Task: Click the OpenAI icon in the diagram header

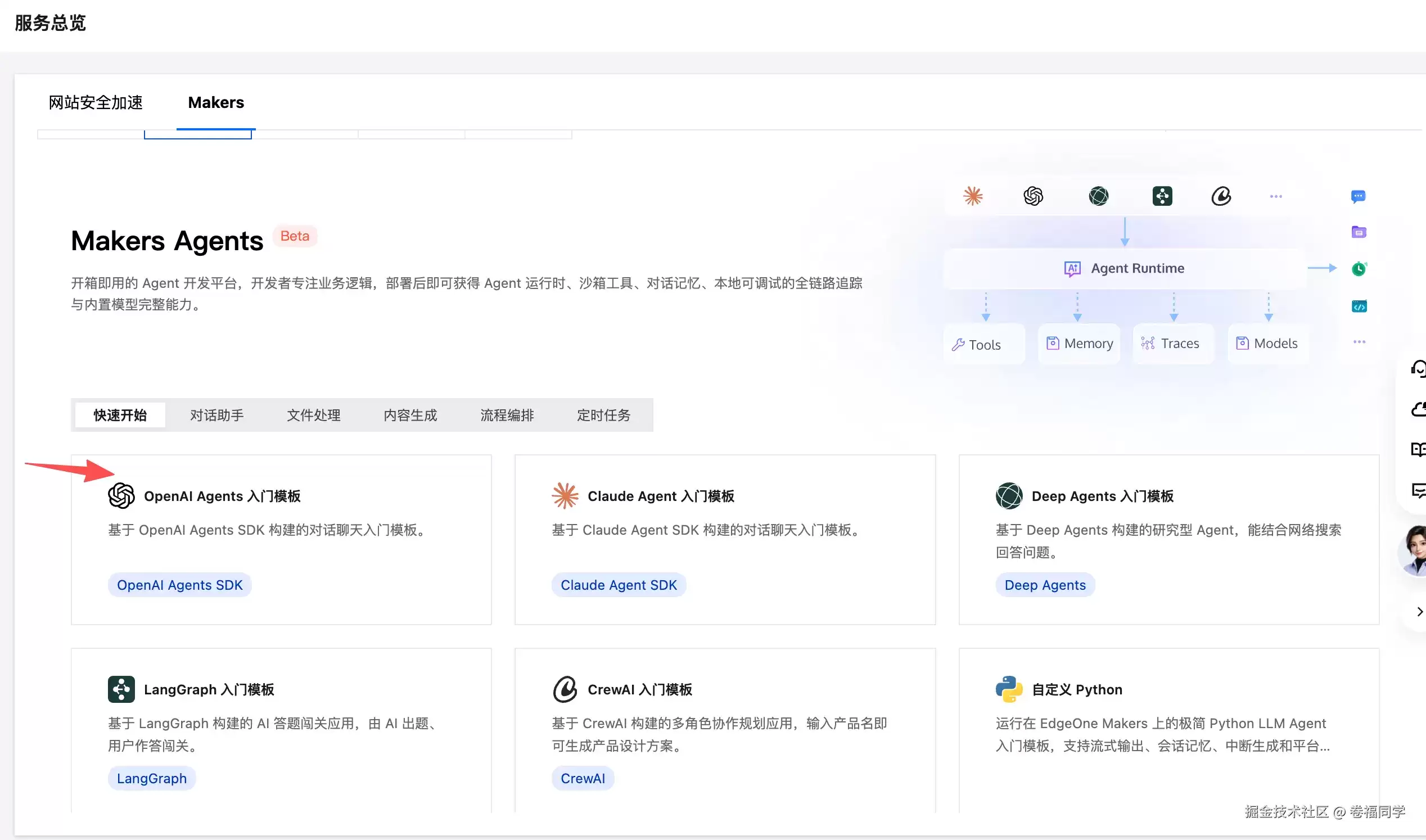Action: pyautogui.click(x=1034, y=196)
